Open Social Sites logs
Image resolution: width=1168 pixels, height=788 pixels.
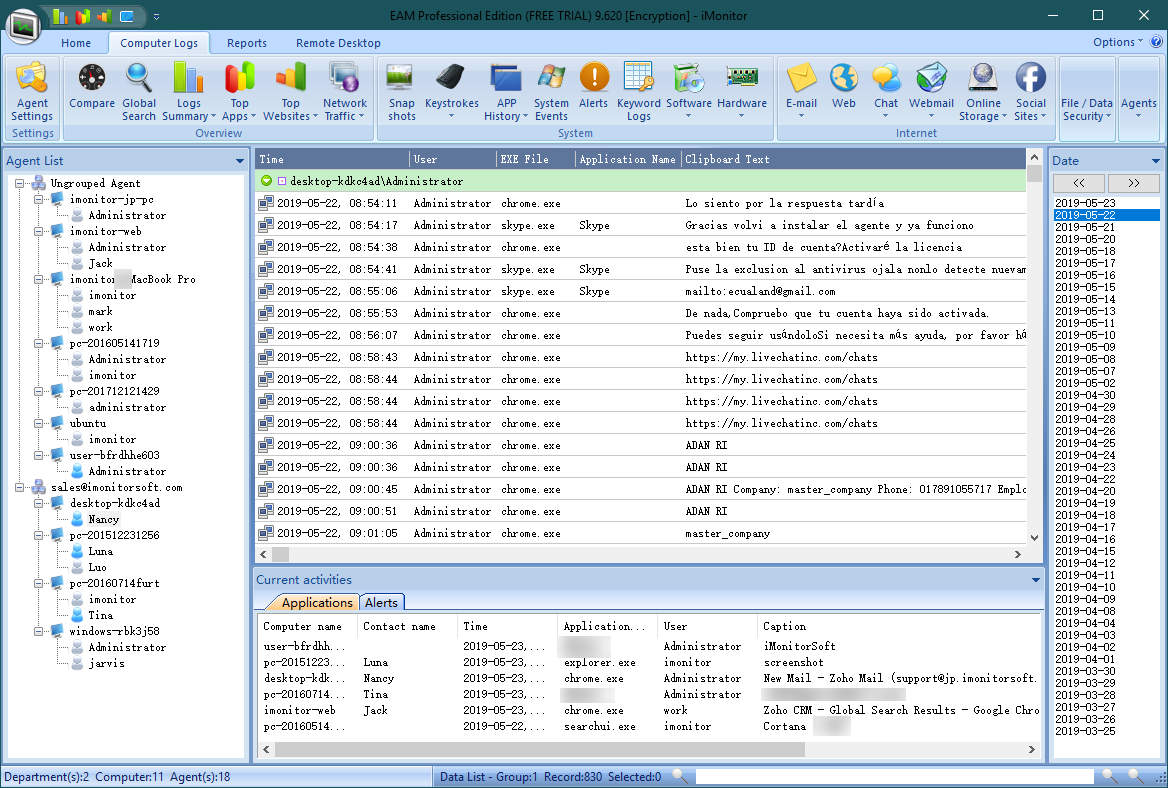point(1030,92)
